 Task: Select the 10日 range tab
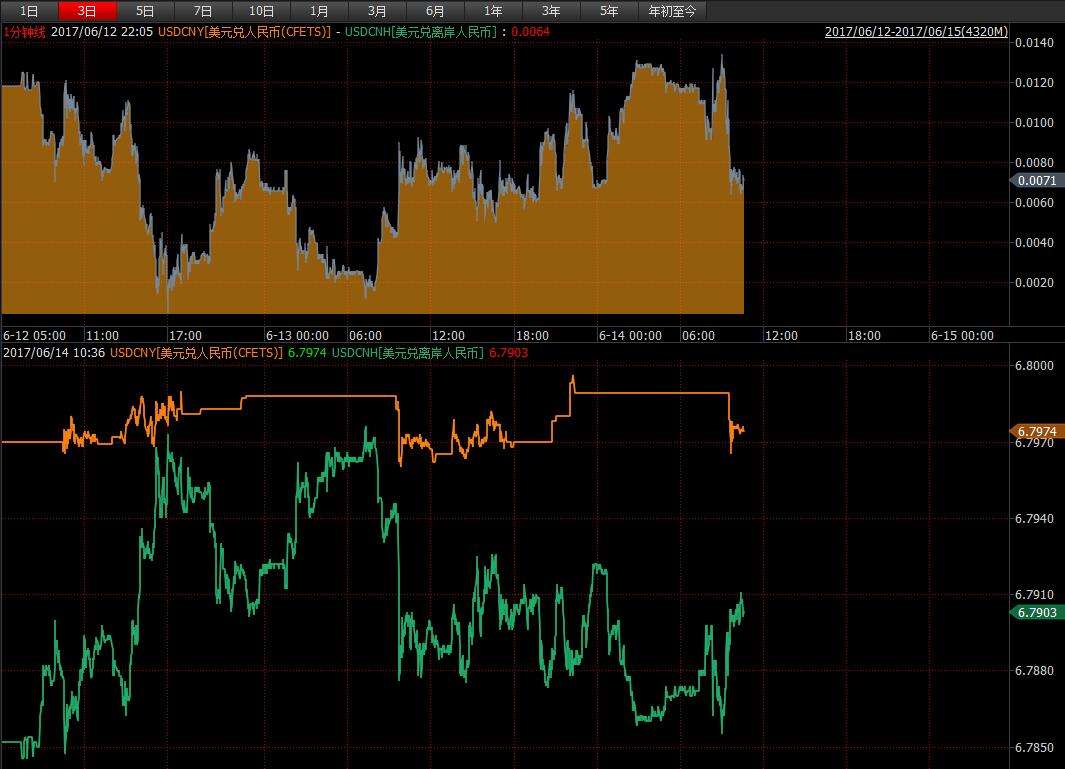click(261, 11)
